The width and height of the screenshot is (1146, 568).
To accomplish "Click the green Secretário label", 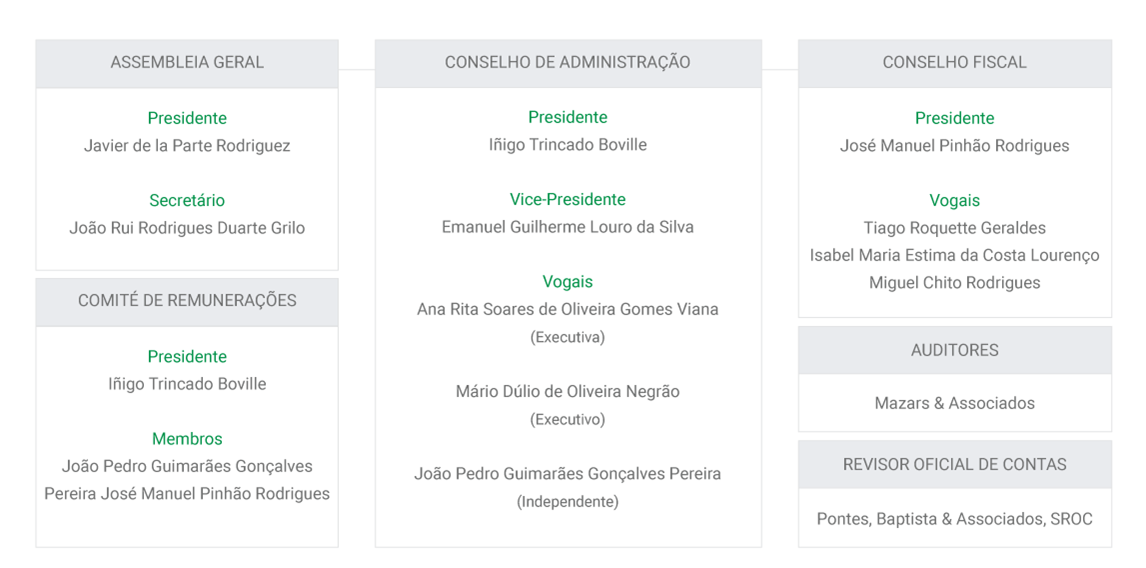I will 187,200.
